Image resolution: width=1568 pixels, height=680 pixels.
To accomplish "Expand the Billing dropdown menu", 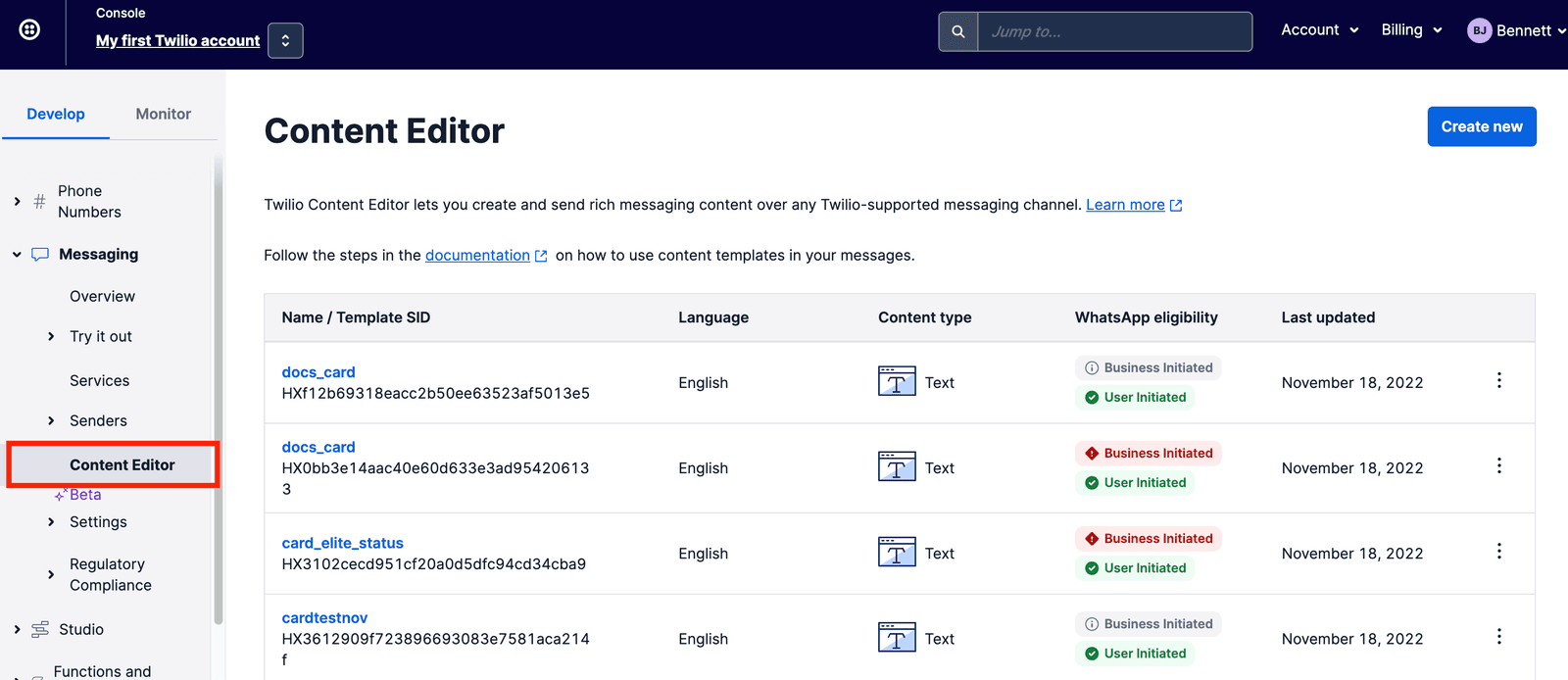I will 1411,30.
